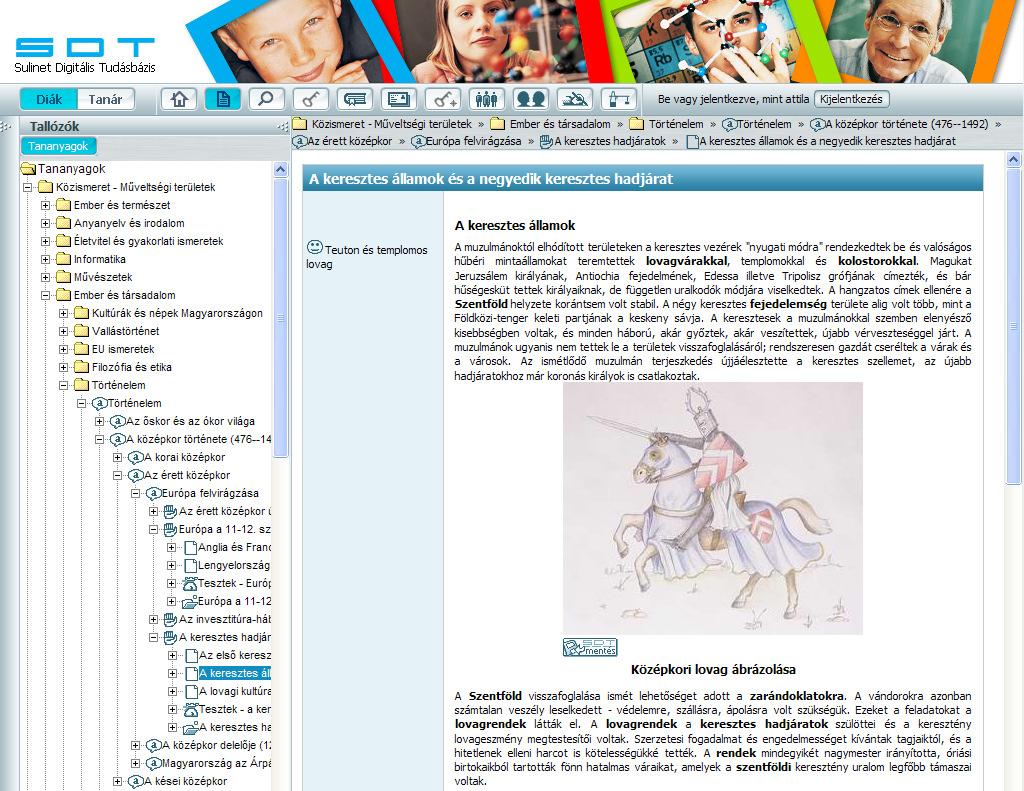Click the Középkori lovag ábrázolása caption
Viewport: 1024px width, 791px height.
click(x=713, y=670)
